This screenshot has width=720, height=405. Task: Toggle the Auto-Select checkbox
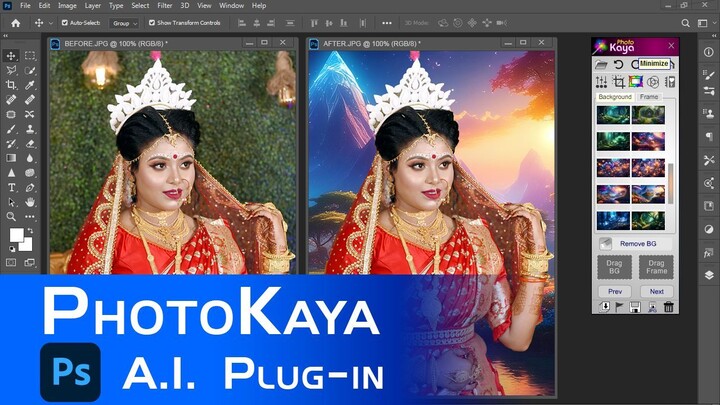[x=65, y=22]
